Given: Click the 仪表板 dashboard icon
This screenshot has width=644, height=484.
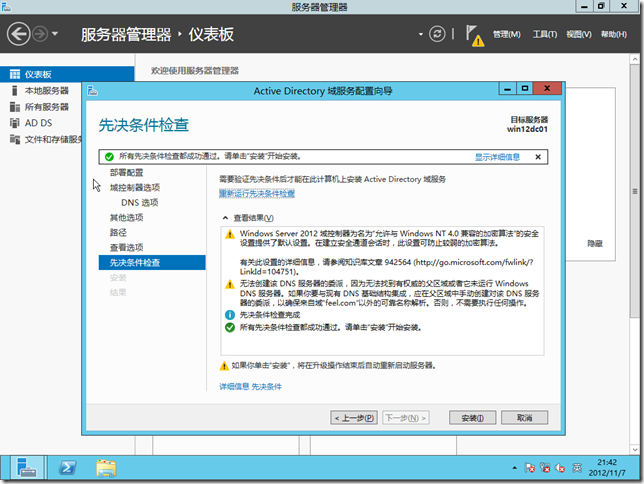Looking at the screenshot, I should (x=15, y=74).
